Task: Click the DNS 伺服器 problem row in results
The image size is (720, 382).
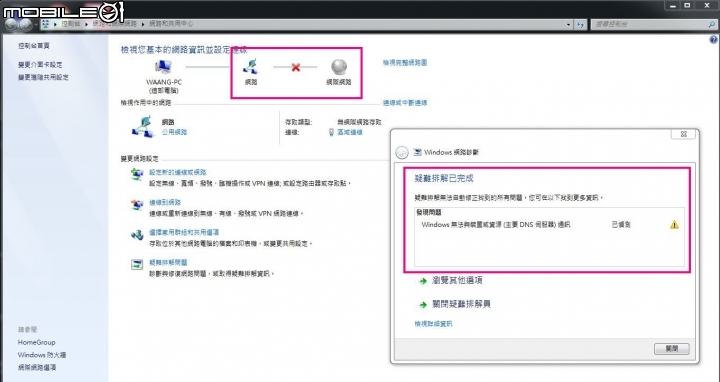Action: click(x=550, y=225)
